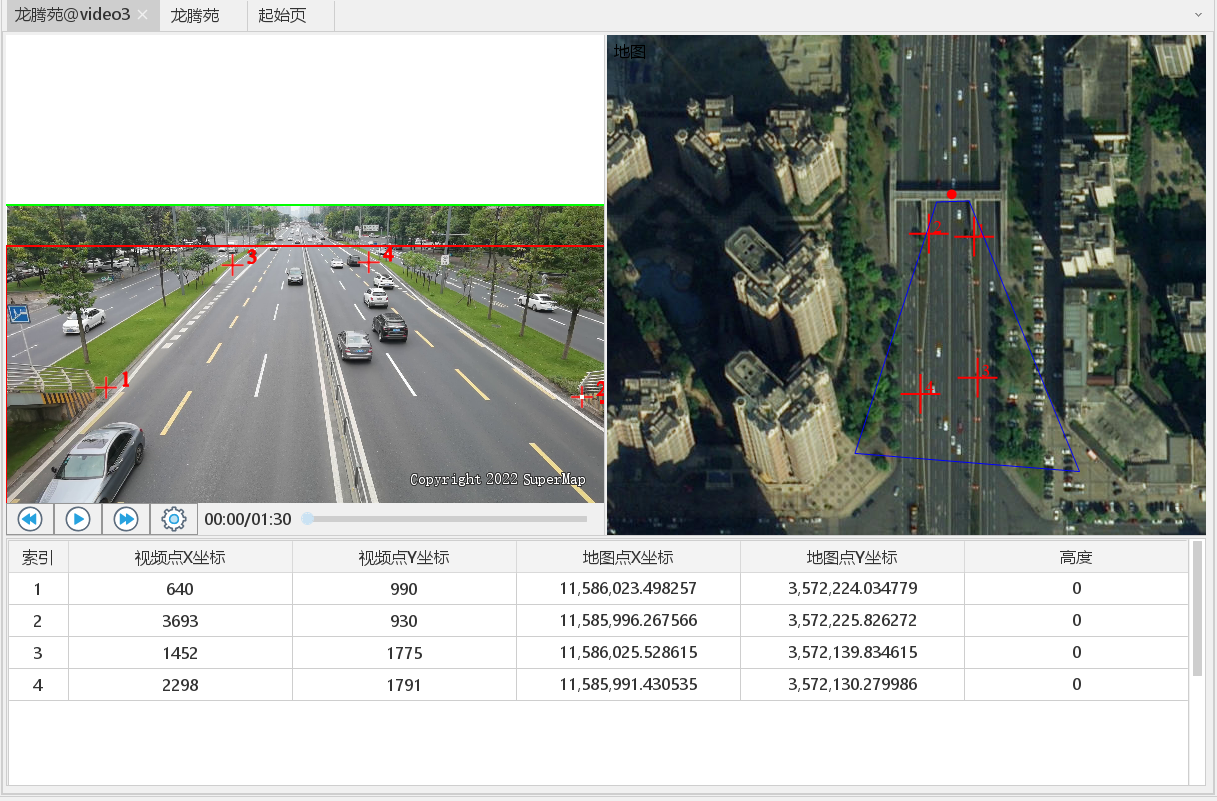Image resolution: width=1217 pixels, height=801 pixels.
Task: Select control point 4 marker in video
Action: coord(369,261)
